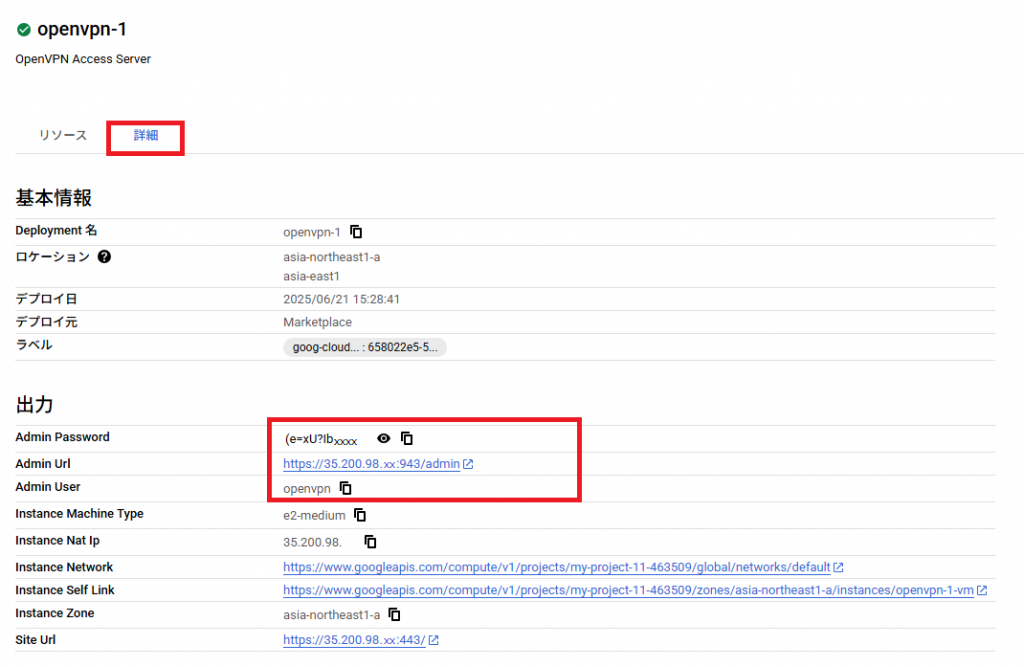
Task: Click the Admin Url field label
Action: (x=43, y=464)
